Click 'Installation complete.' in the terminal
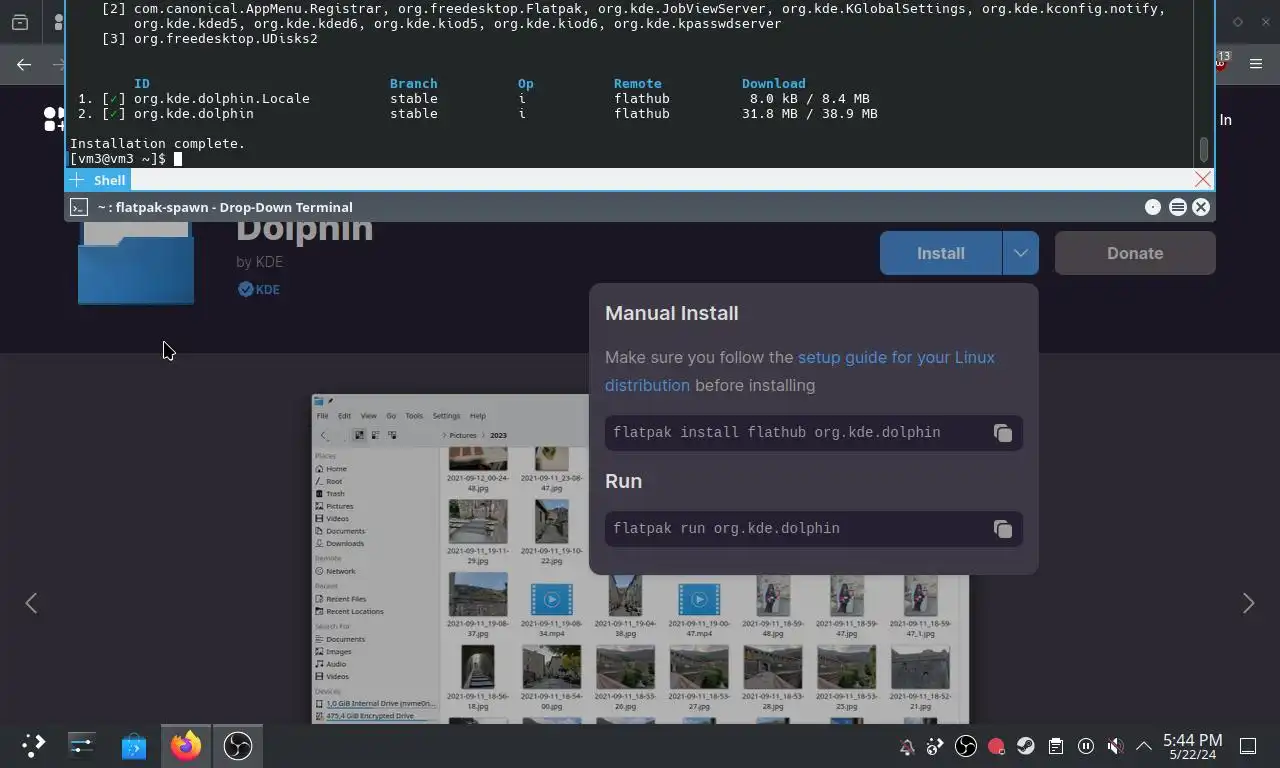 pos(157,144)
